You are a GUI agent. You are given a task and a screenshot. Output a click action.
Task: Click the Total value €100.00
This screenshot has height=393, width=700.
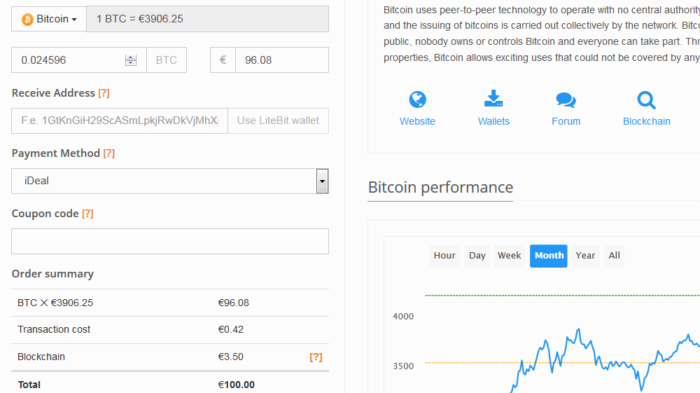pyautogui.click(x=236, y=385)
